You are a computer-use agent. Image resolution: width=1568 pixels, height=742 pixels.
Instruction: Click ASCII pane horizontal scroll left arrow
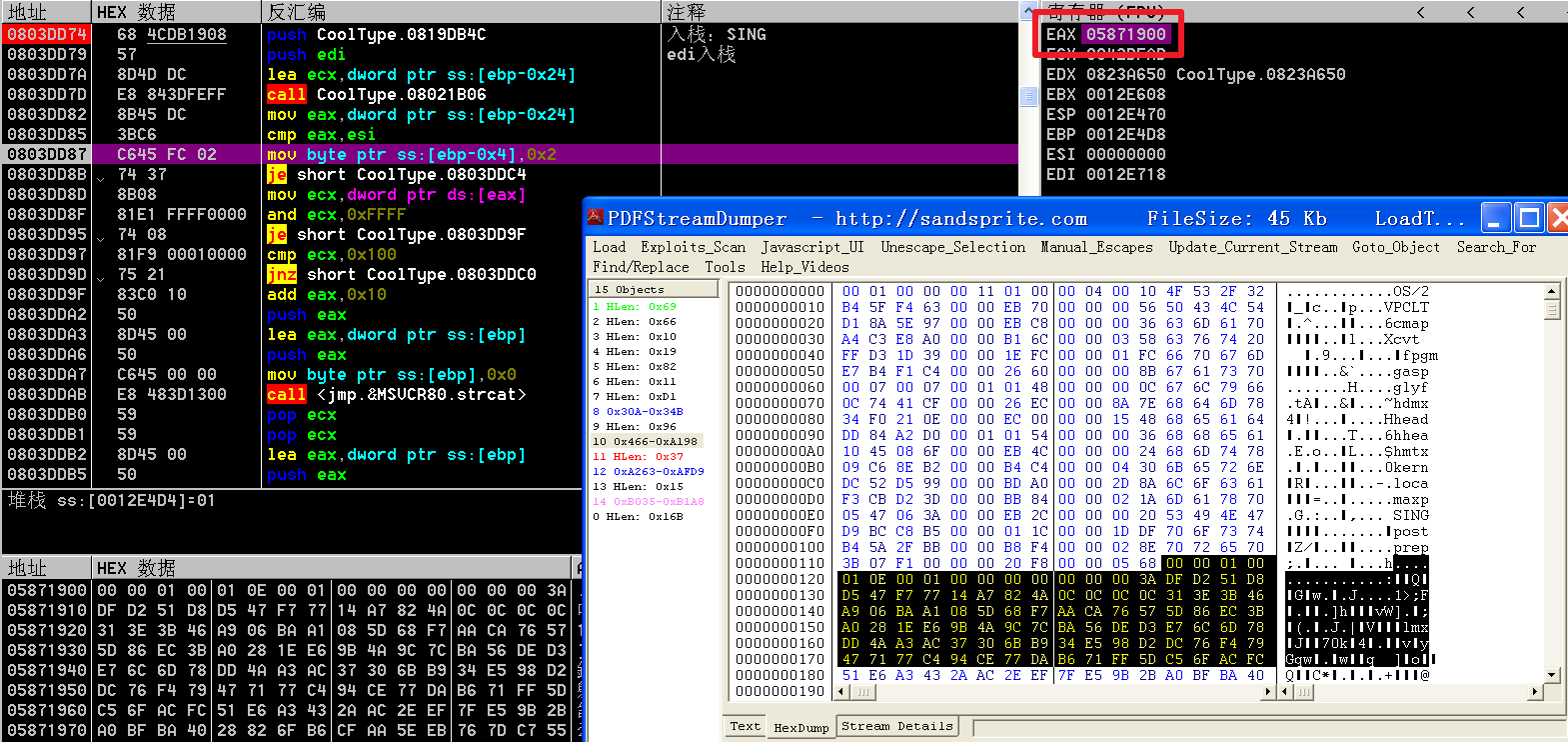click(x=1288, y=692)
